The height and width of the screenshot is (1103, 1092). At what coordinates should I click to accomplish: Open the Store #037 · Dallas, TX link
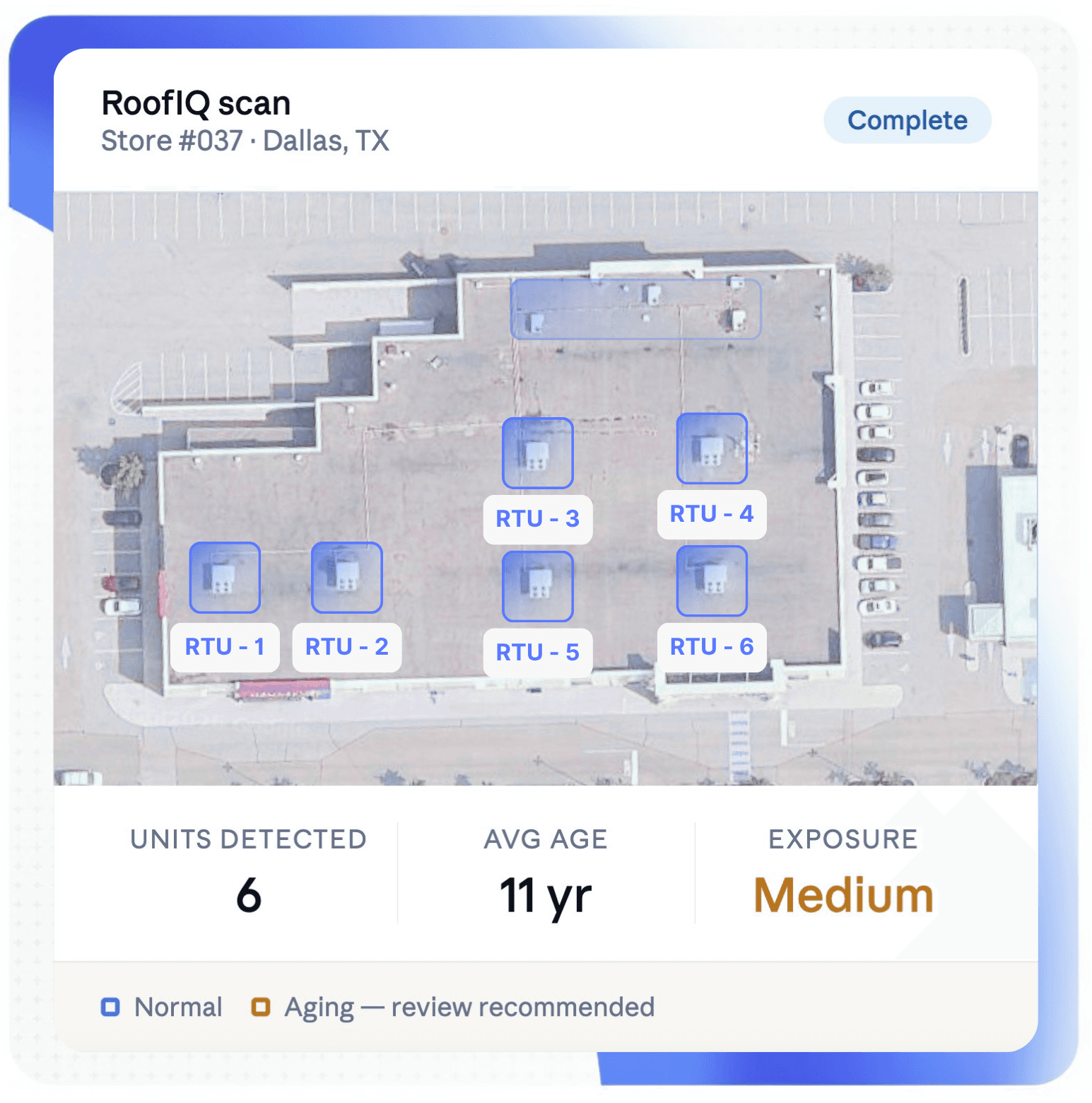(x=246, y=141)
